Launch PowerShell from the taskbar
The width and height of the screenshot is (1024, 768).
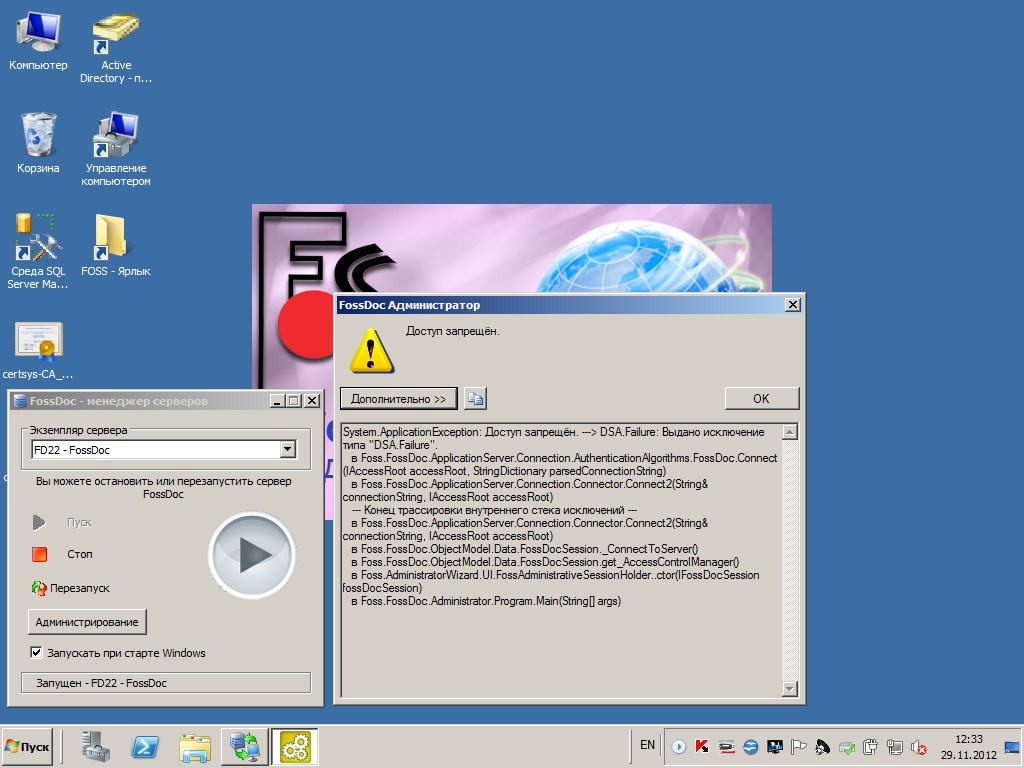point(145,746)
